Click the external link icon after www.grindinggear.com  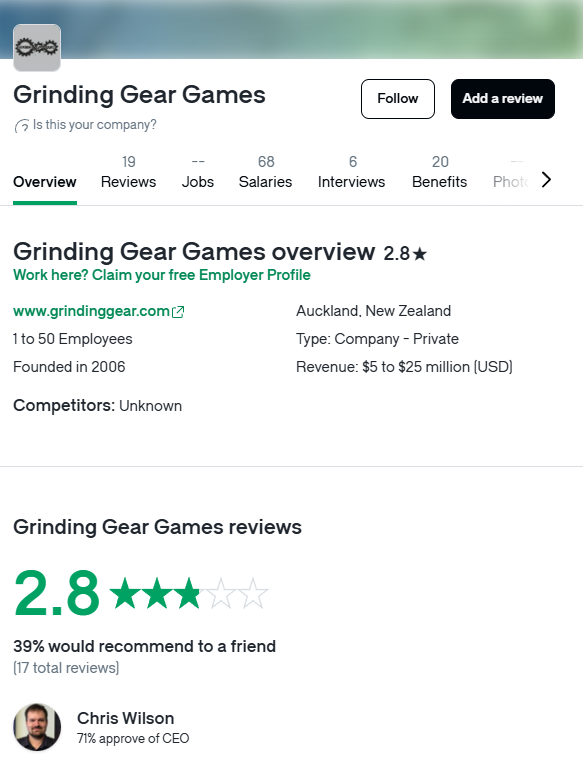pyautogui.click(x=178, y=312)
